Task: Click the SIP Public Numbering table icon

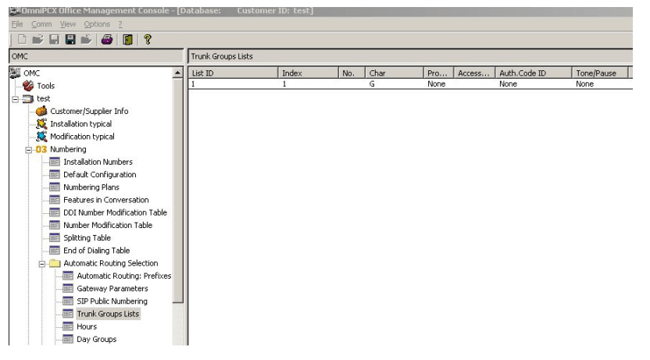Action: (x=68, y=301)
